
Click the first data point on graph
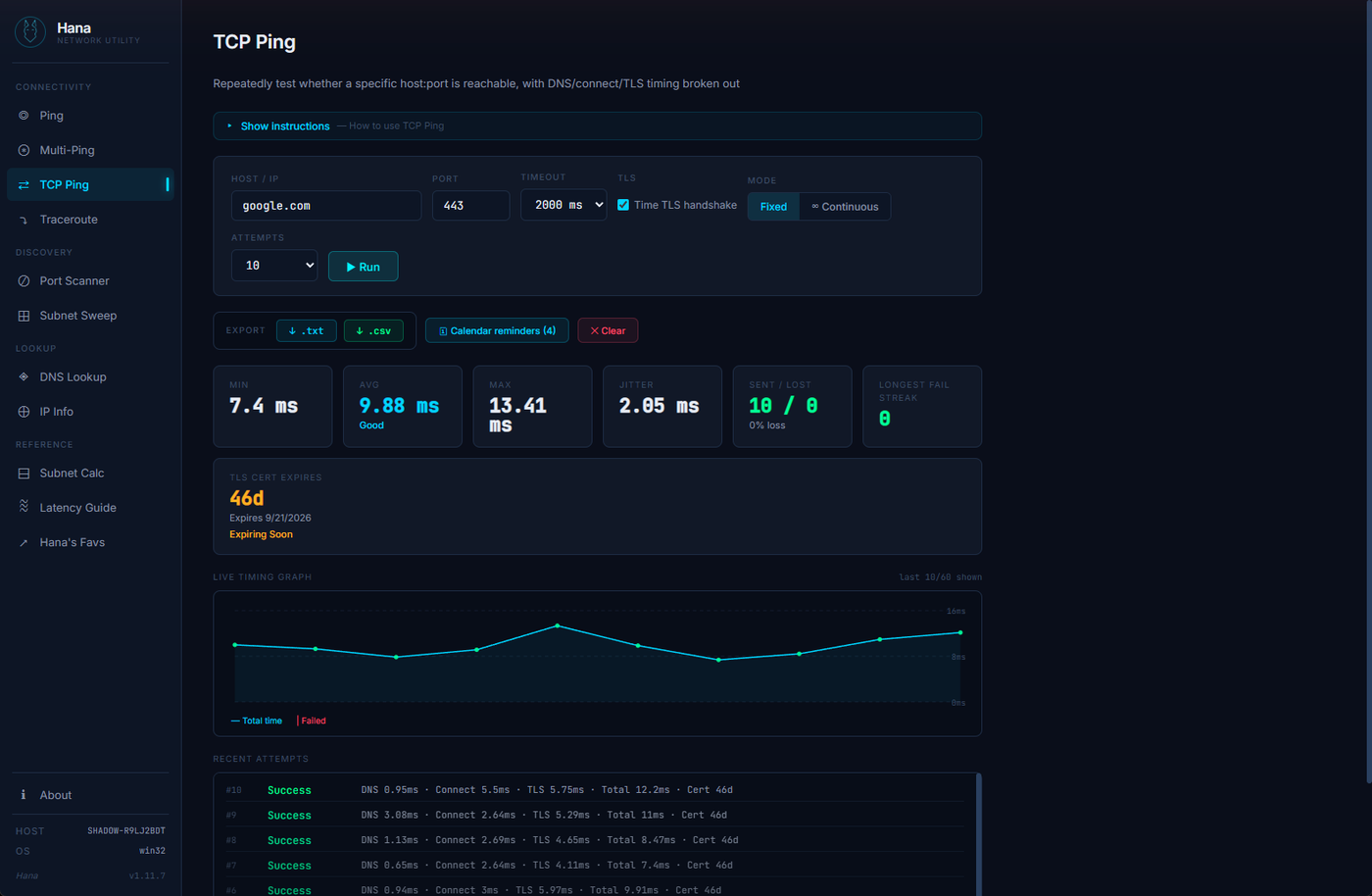235,645
